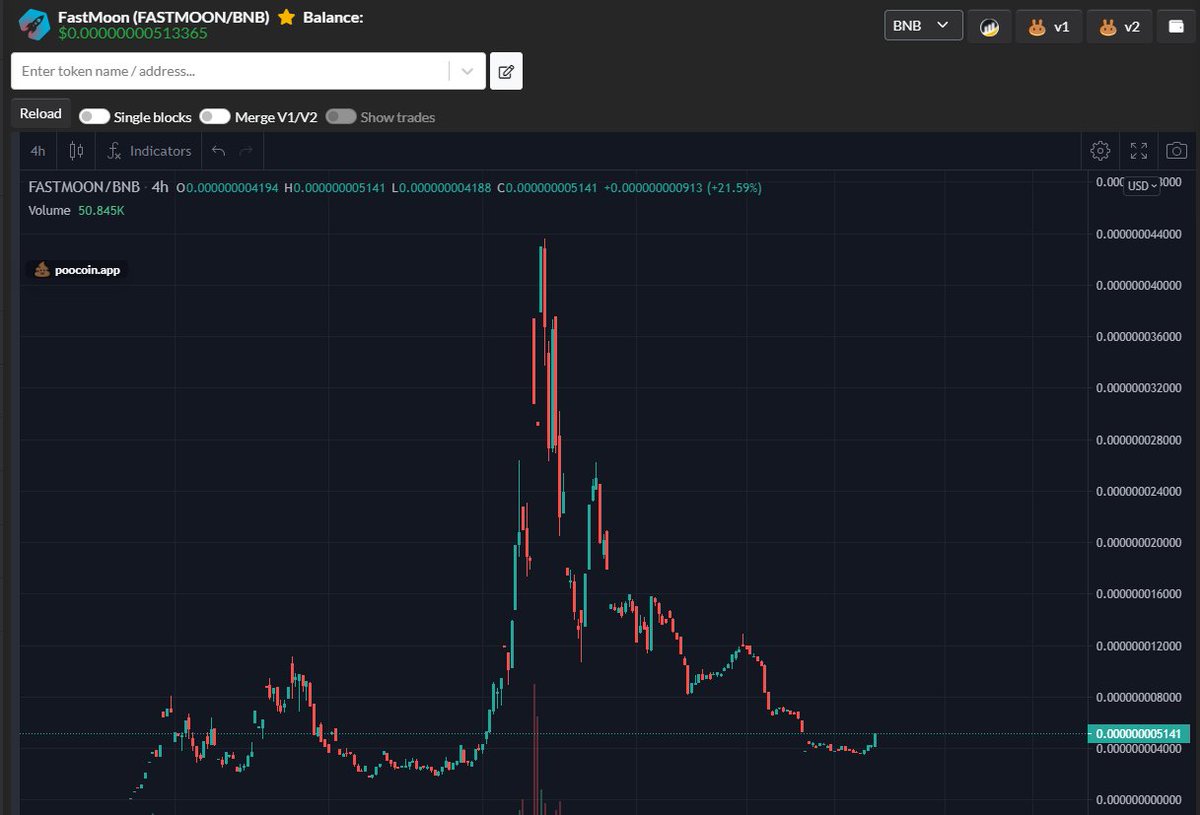Redo chart action arrow

coord(246,151)
